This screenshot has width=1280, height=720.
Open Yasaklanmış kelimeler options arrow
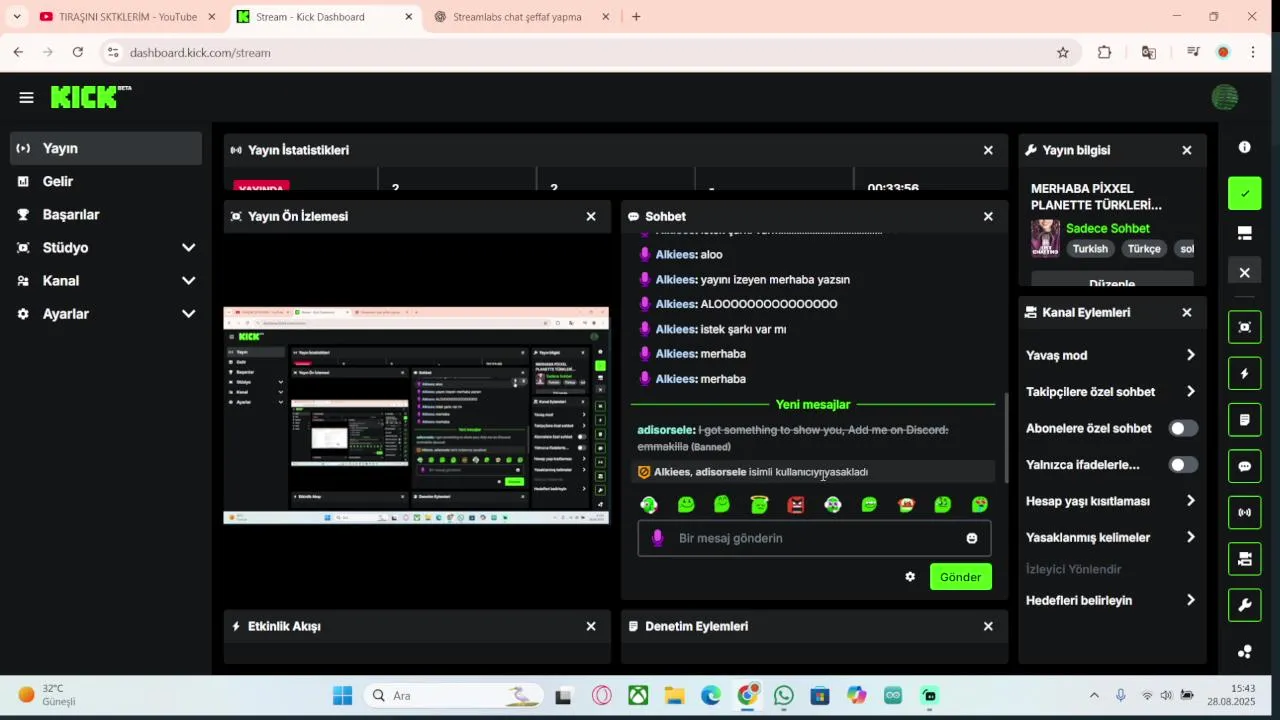(1190, 537)
